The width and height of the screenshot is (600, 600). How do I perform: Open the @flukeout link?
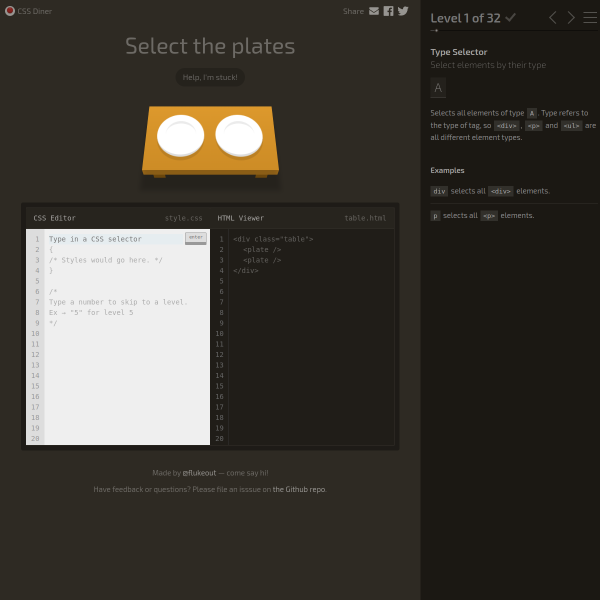[199, 473]
